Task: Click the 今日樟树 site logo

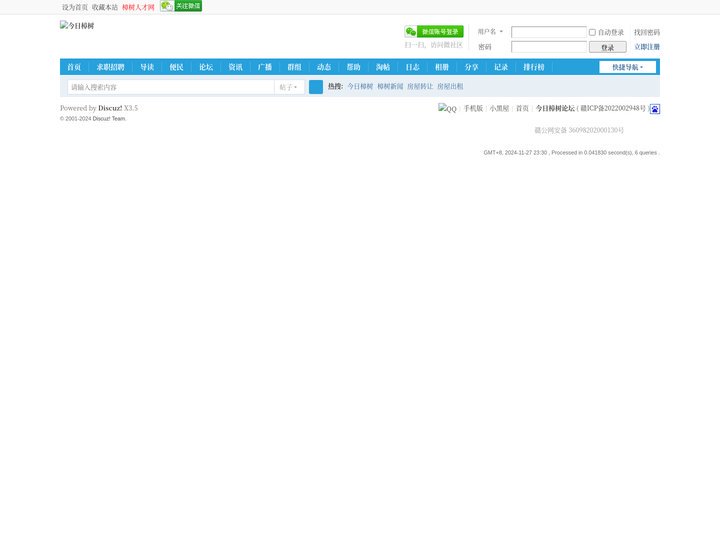Action: (x=77, y=26)
